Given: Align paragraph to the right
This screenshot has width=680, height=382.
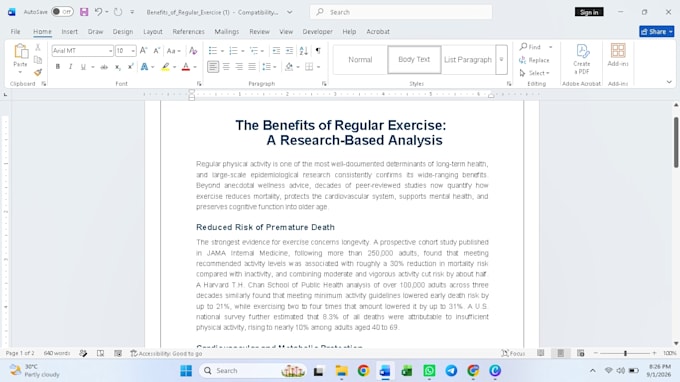Looking at the screenshot, I should (x=239, y=67).
